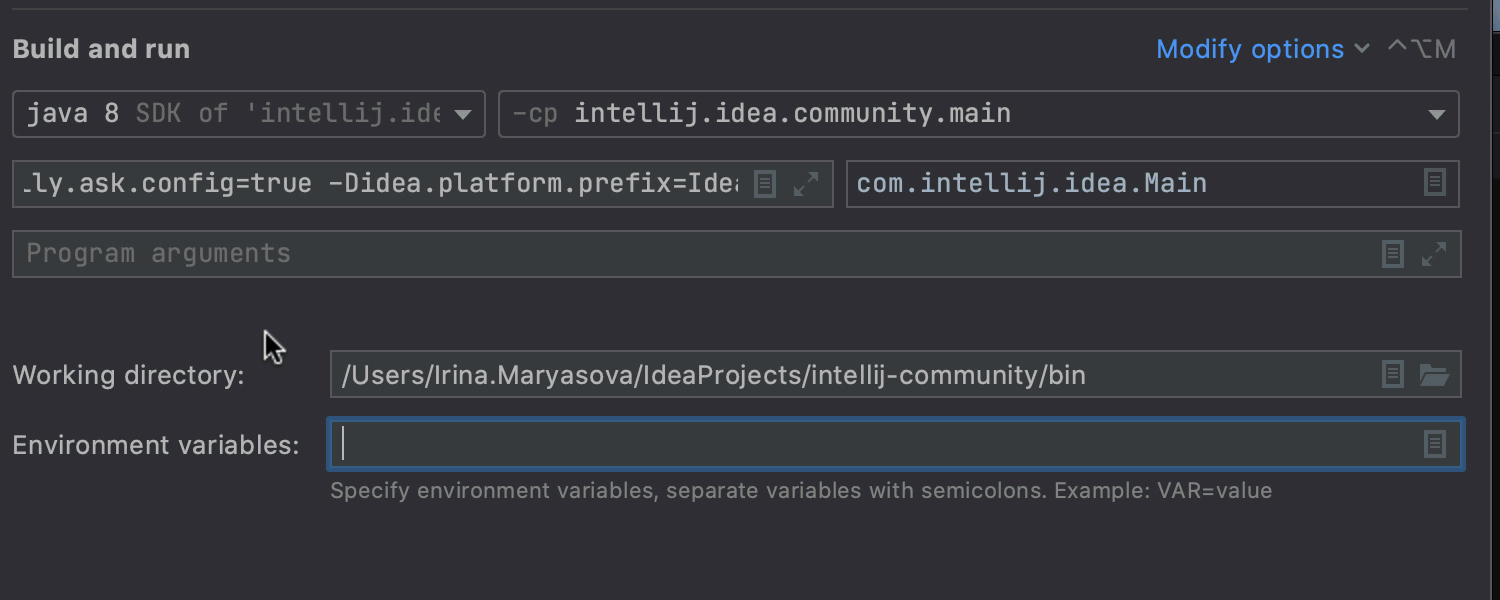
Task: Browse for main class icon
Action: coord(1435,183)
